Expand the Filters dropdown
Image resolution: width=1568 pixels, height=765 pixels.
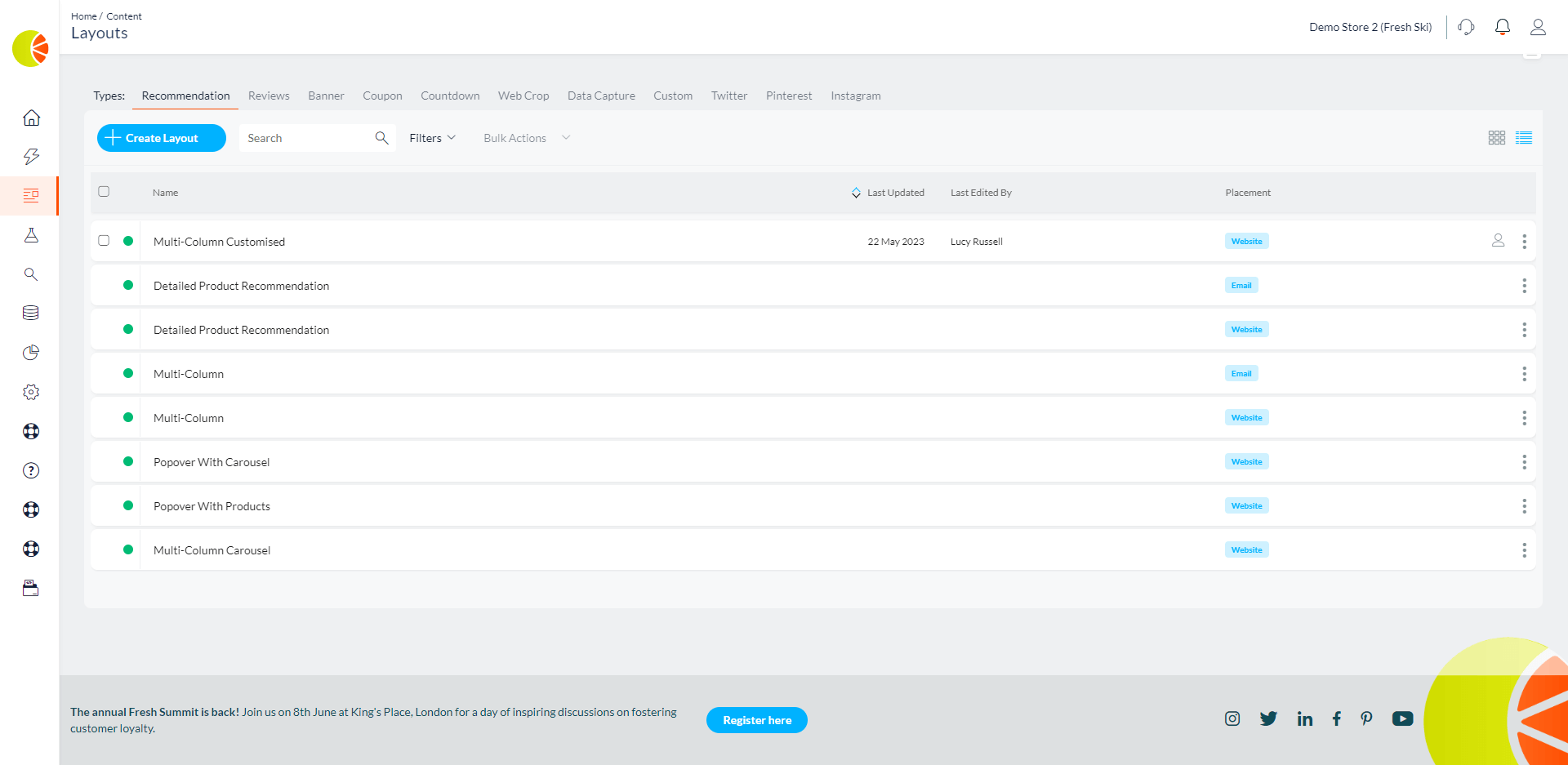pos(432,138)
